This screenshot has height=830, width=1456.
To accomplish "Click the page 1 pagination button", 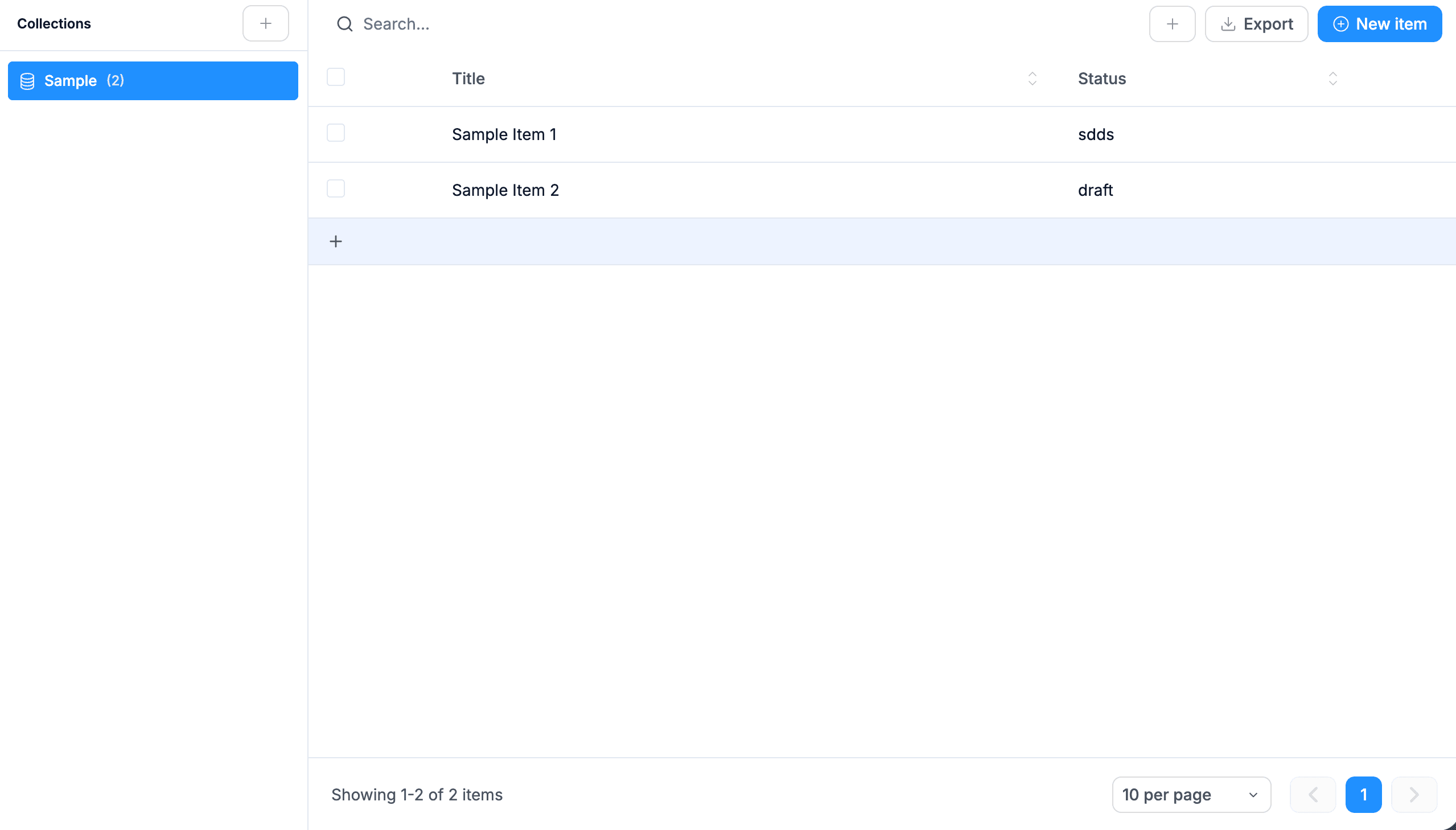I will pos(1363,794).
